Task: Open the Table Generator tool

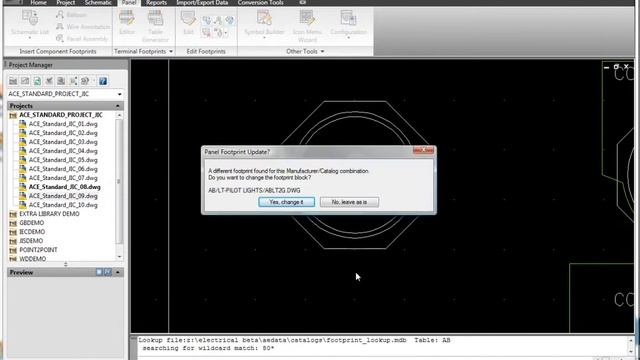Action: click(155, 26)
